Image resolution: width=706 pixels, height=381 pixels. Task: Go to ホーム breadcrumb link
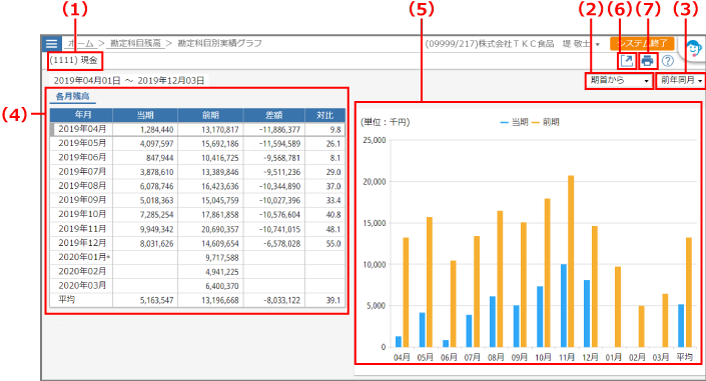[81, 43]
